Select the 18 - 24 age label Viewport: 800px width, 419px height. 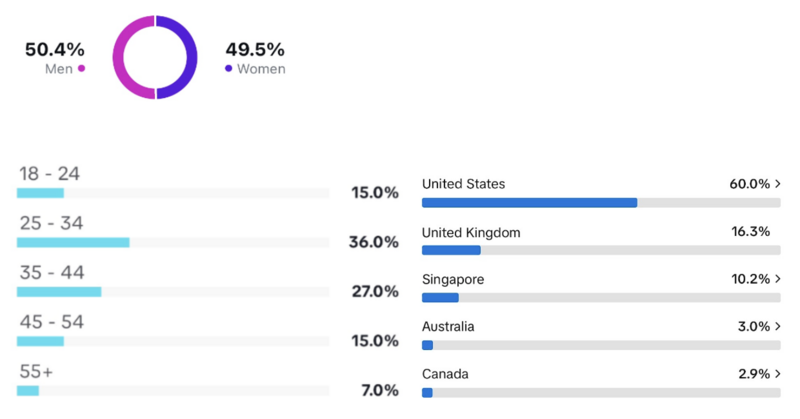click(x=49, y=174)
